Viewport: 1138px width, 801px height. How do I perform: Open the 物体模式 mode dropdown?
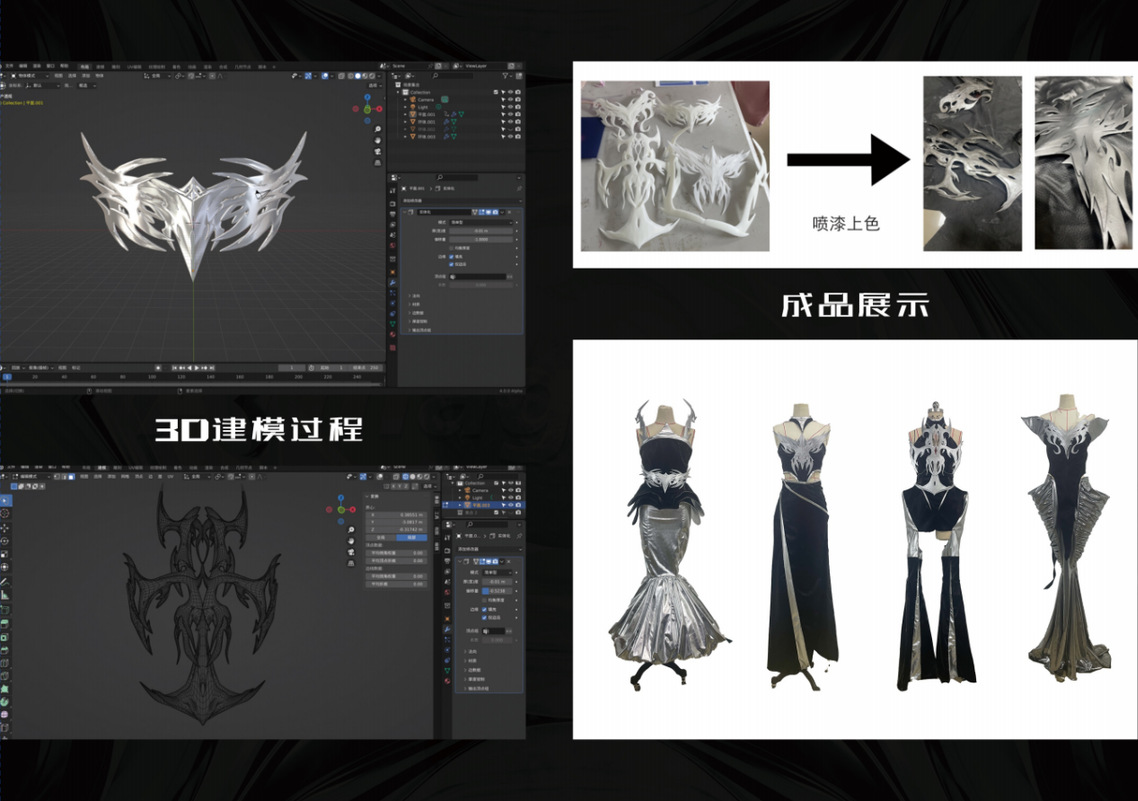point(26,75)
